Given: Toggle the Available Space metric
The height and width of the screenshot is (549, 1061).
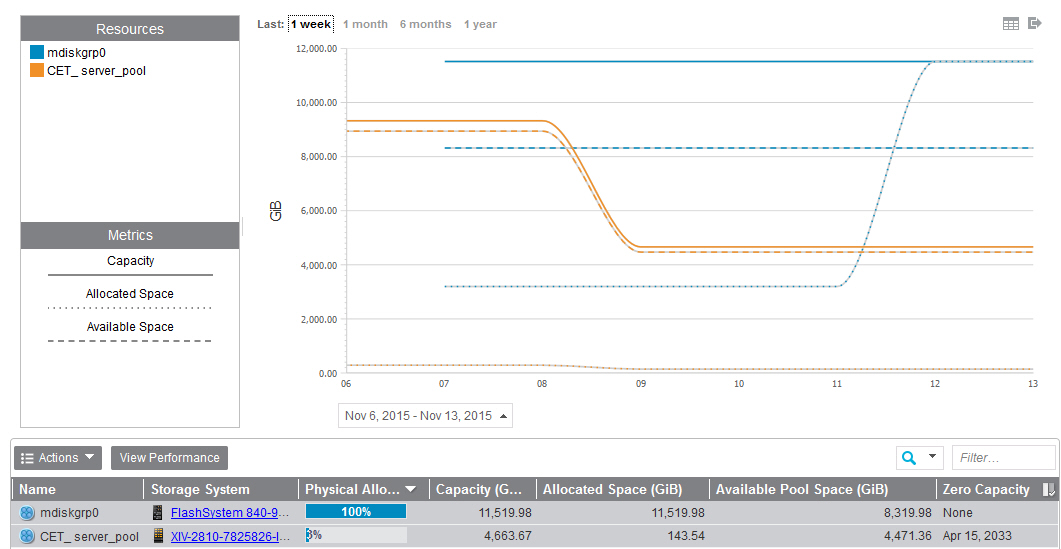Looking at the screenshot, I should [x=130, y=328].
